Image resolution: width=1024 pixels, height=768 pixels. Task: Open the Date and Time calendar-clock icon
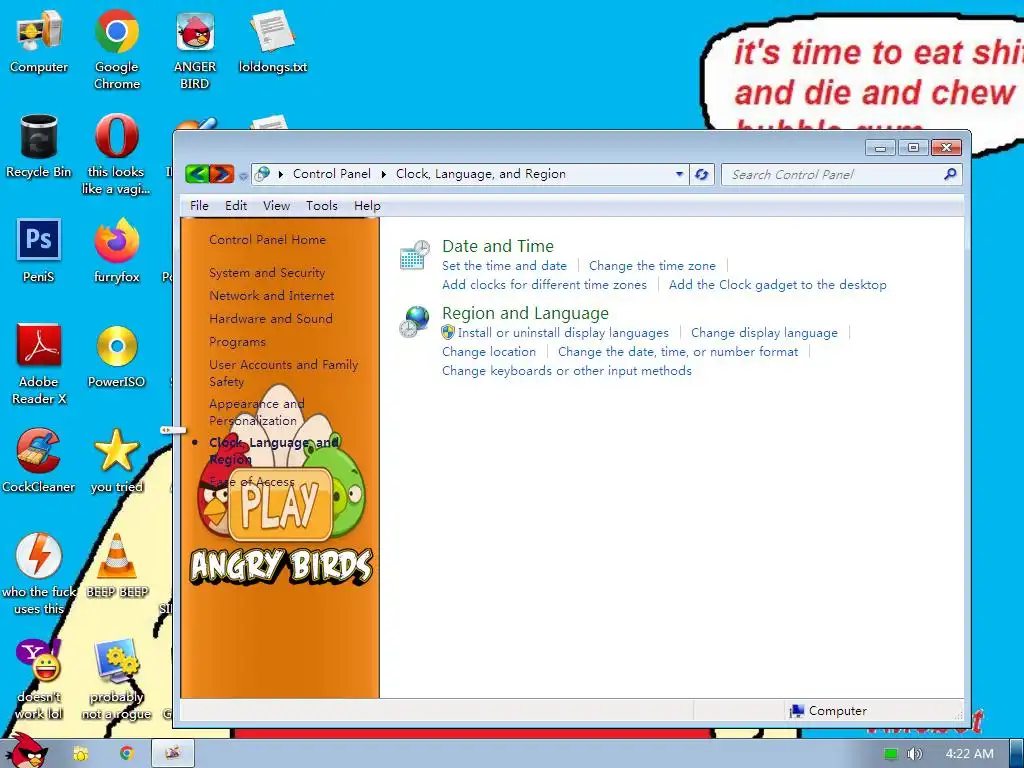[x=415, y=255]
